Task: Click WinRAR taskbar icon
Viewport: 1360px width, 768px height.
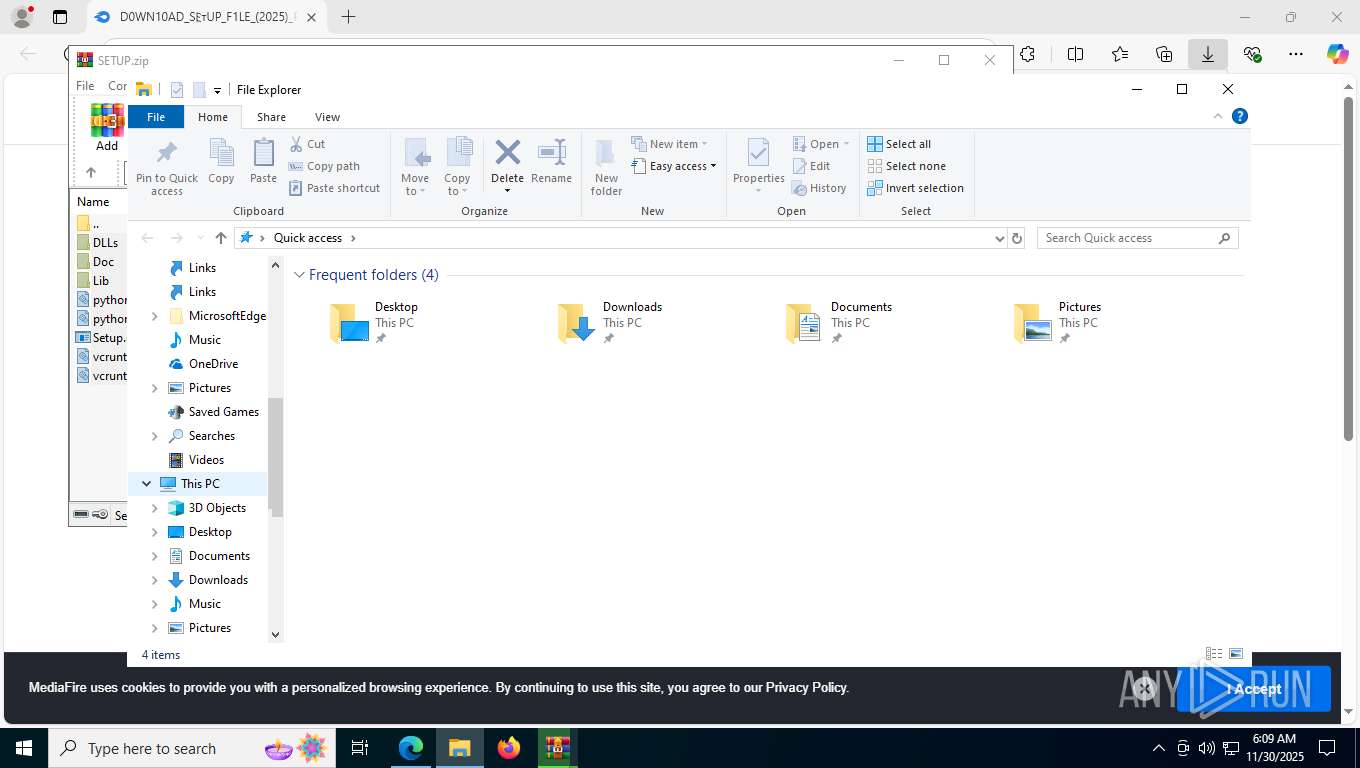Action: click(557, 748)
